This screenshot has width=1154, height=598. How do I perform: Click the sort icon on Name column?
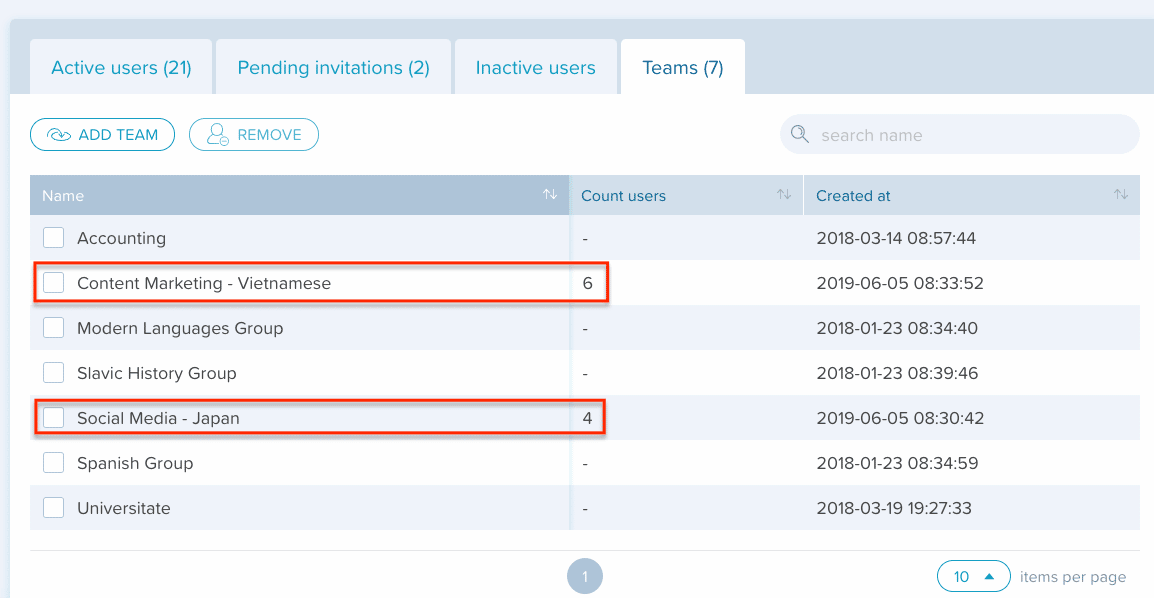pos(552,195)
